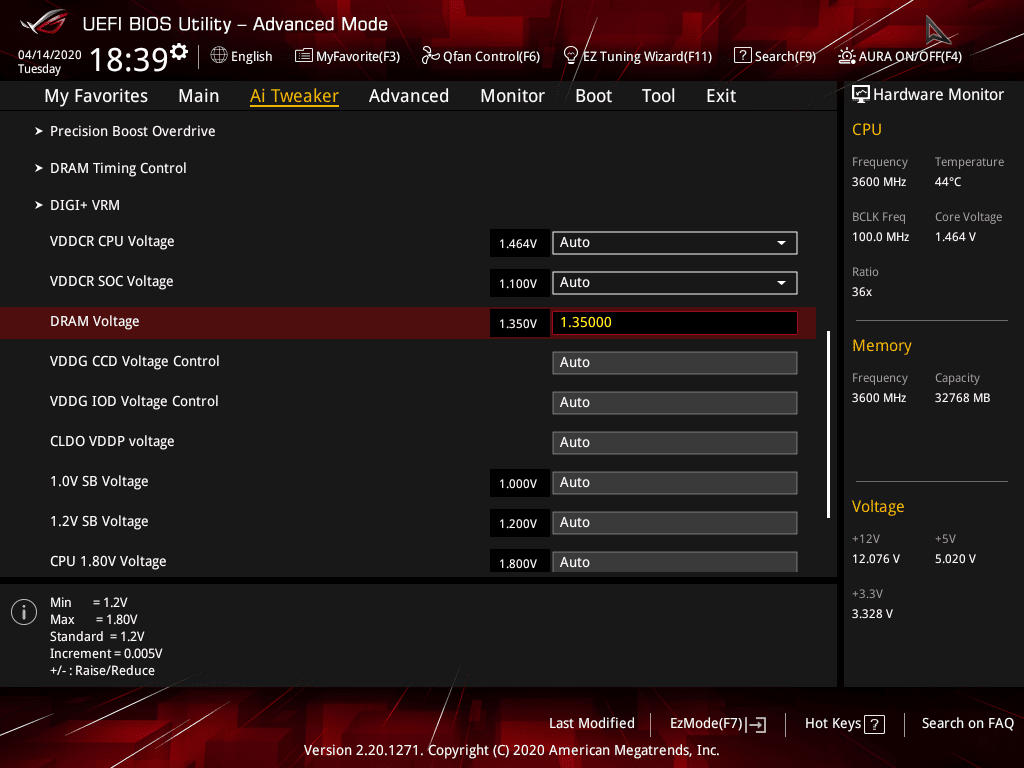Viewport: 1024px width, 768px height.
Task: Toggle AURA ON/OFF(F4)
Action: pos(910,56)
